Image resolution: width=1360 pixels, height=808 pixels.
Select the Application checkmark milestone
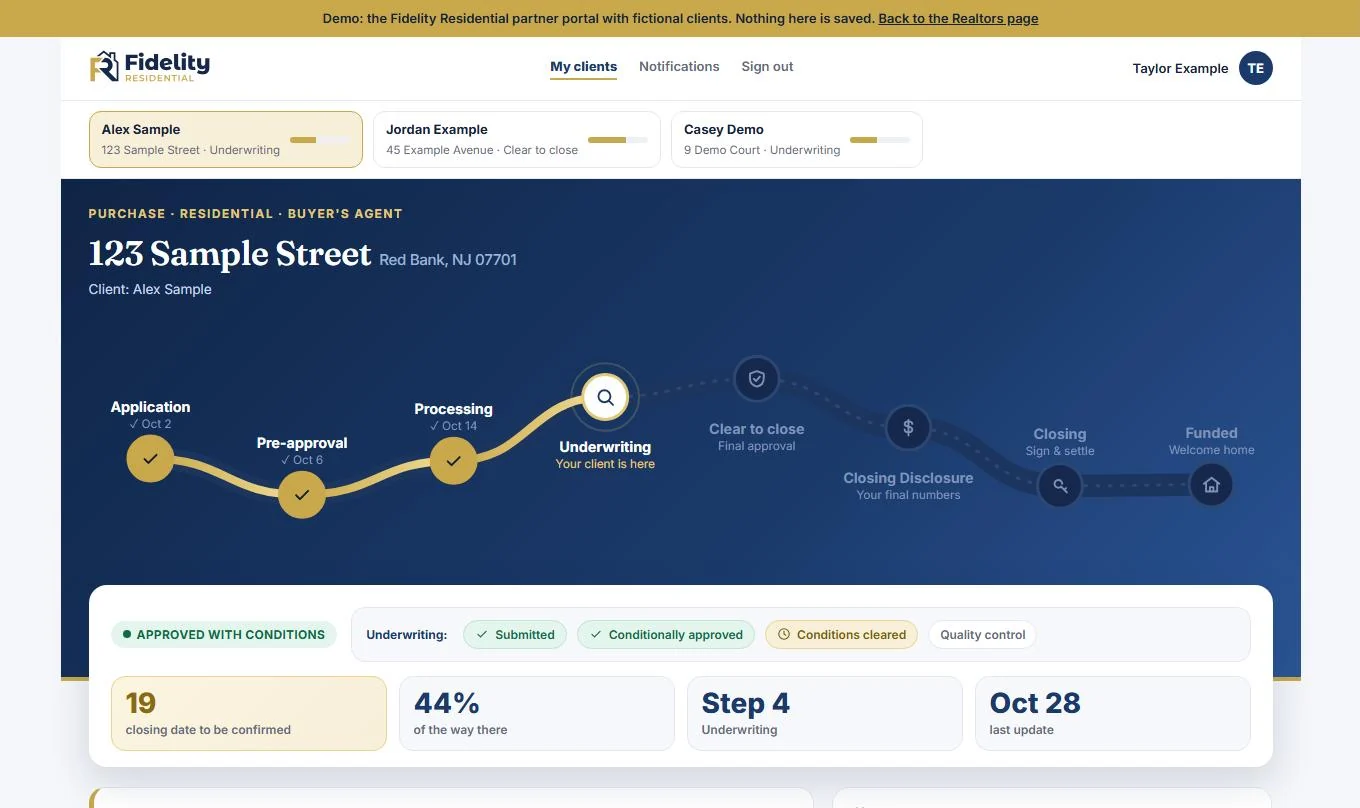coord(150,459)
